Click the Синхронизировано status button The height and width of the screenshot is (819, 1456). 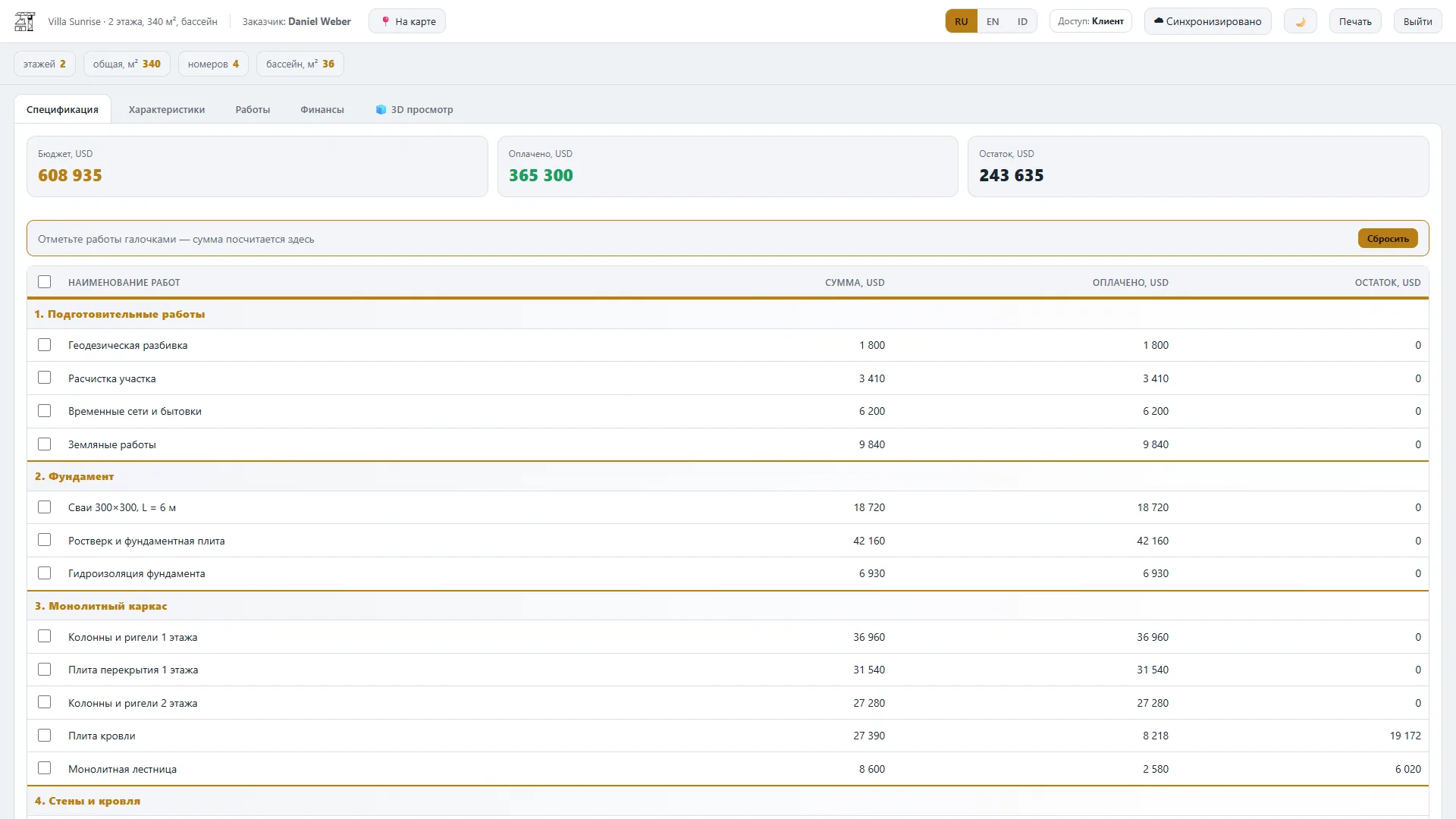tap(1207, 21)
